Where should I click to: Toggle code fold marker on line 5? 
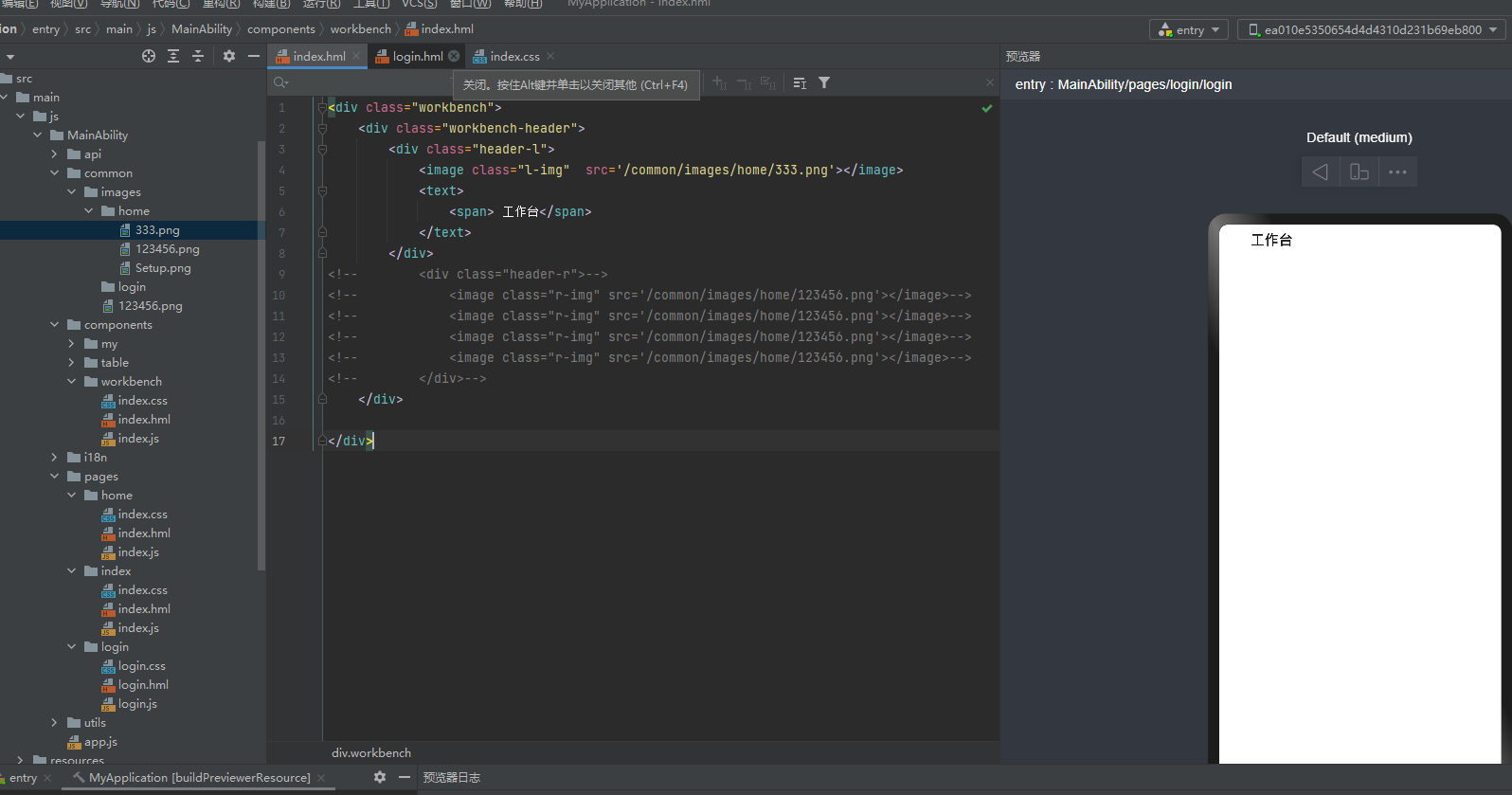322,190
